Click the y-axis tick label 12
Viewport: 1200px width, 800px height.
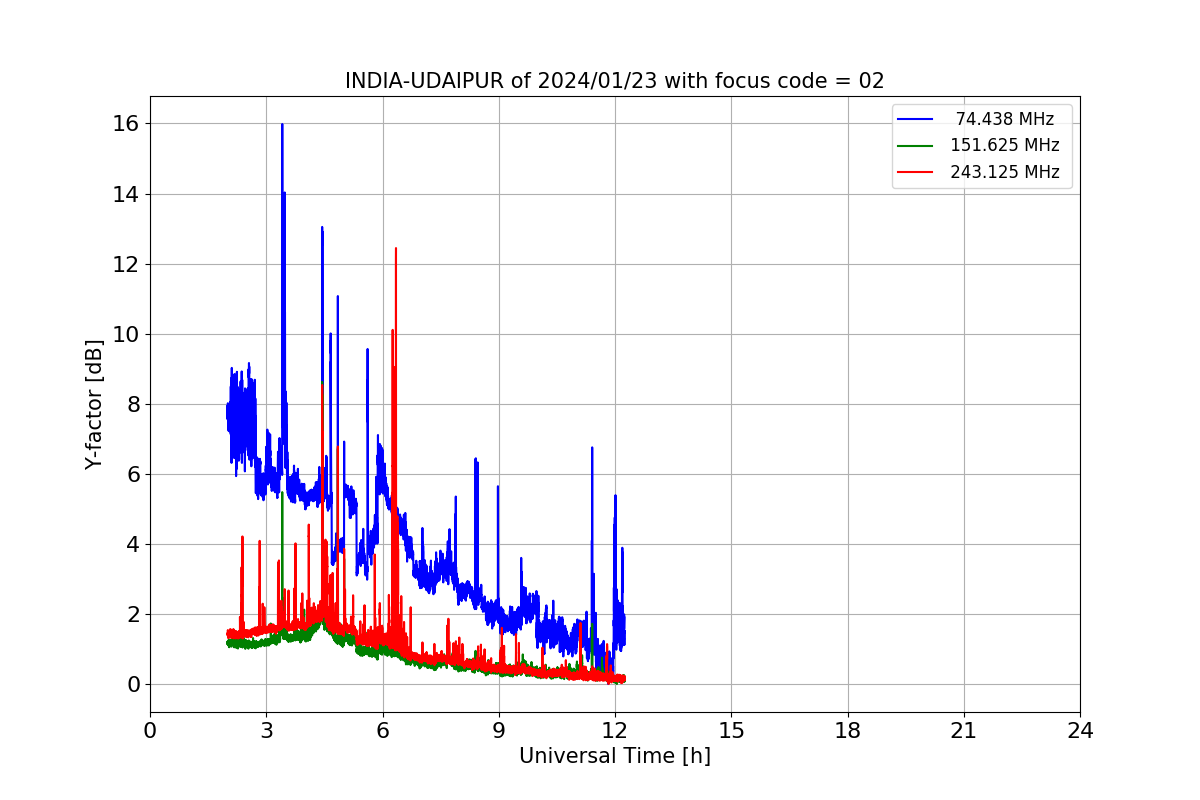click(x=128, y=264)
